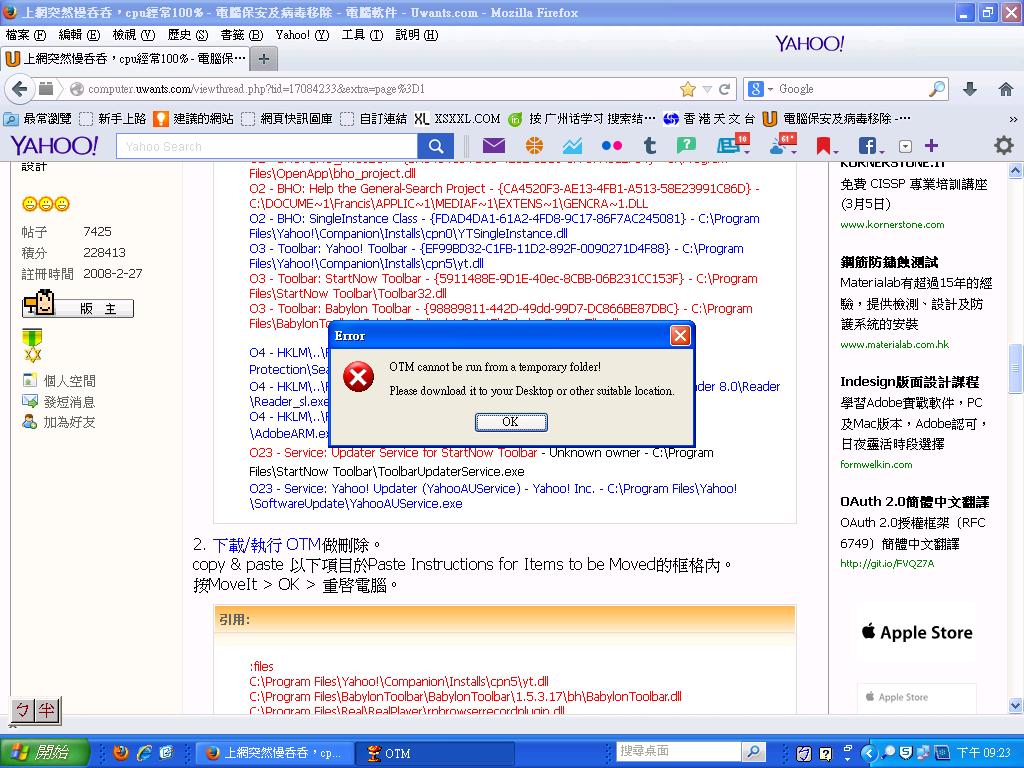Open Yahoo toolbar settings gear
Image resolution: width=1024 pixels, height=768 pixels.
tap(1004, 145)
